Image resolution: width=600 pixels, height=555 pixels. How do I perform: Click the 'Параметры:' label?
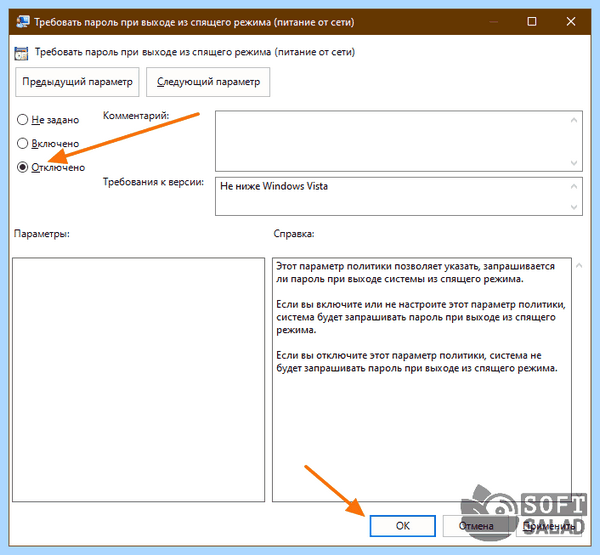tap(42, 233)
